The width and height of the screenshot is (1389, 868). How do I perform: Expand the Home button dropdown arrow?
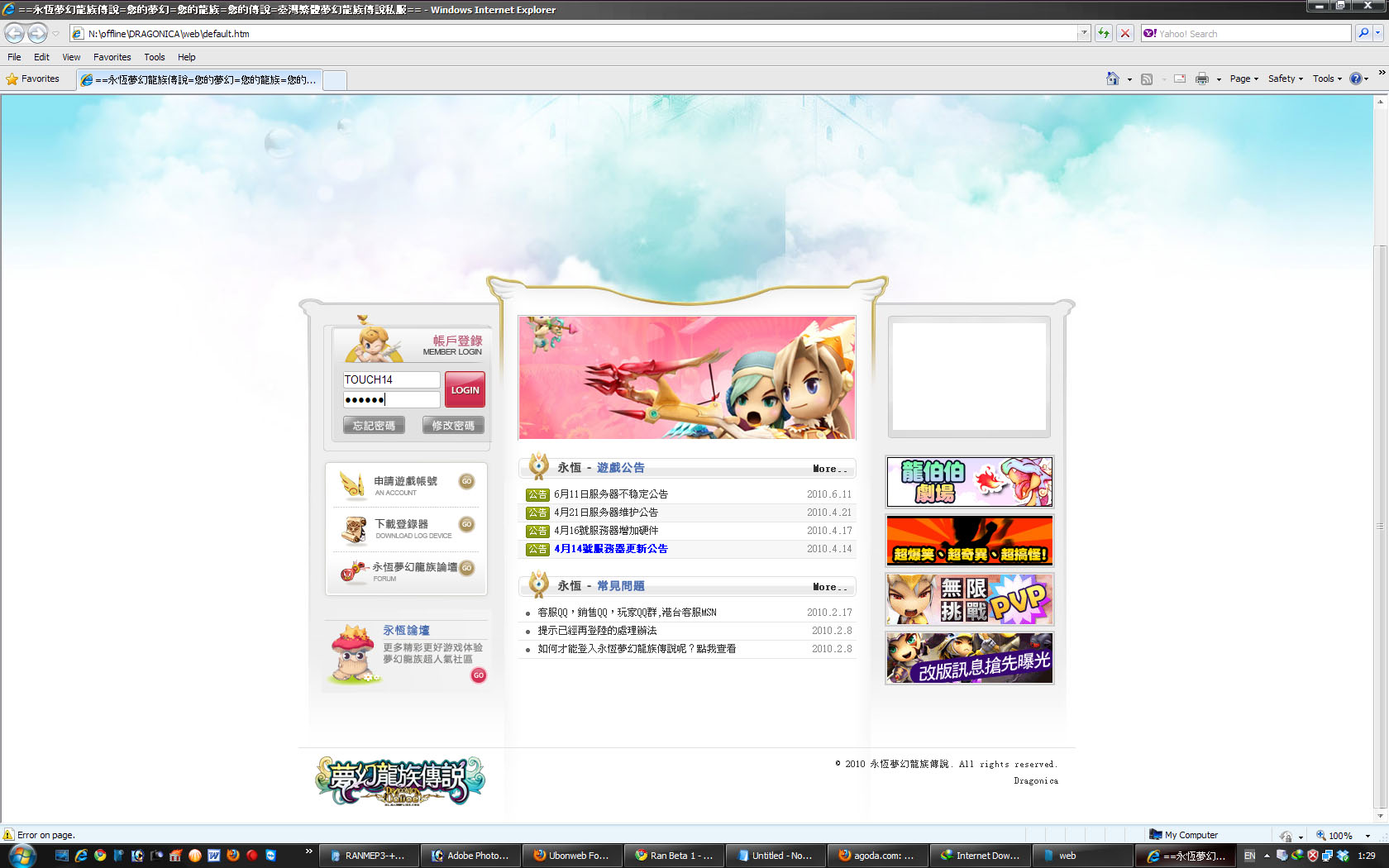pyautogui.click(x=1129, y=79)
